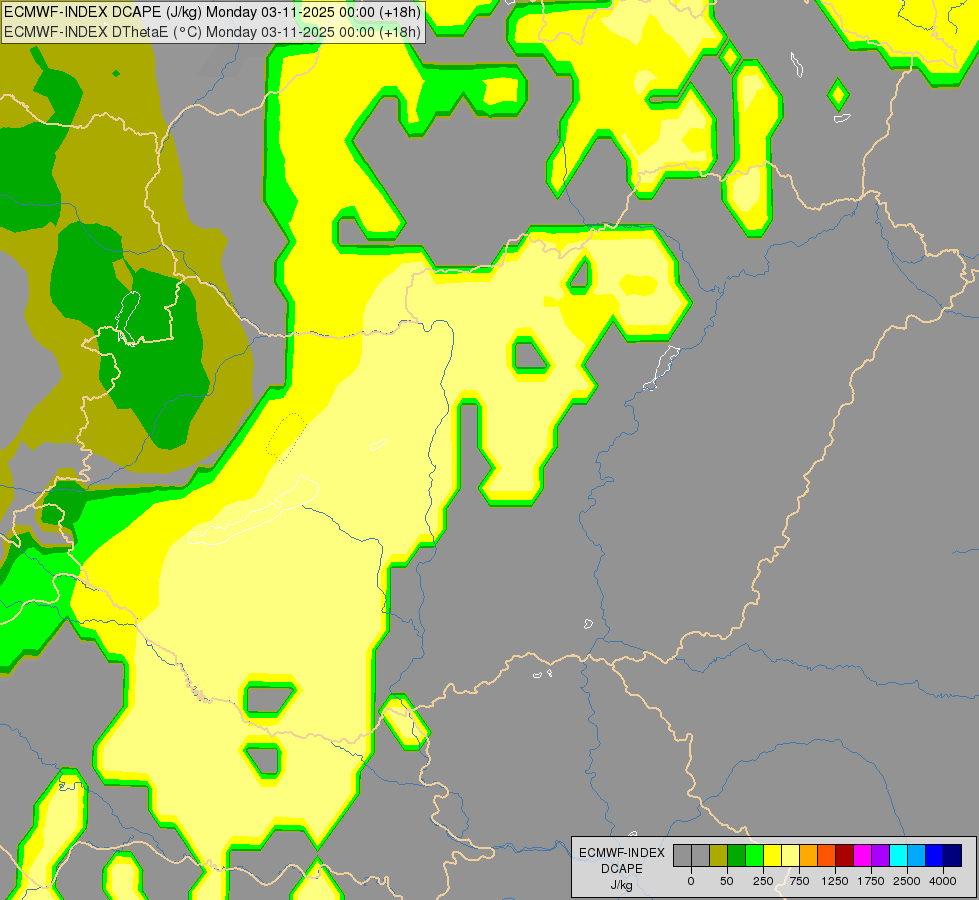This screenshot has height=900, width=979.
Task: Click the legend label '4000'
Action: point(943,881)
